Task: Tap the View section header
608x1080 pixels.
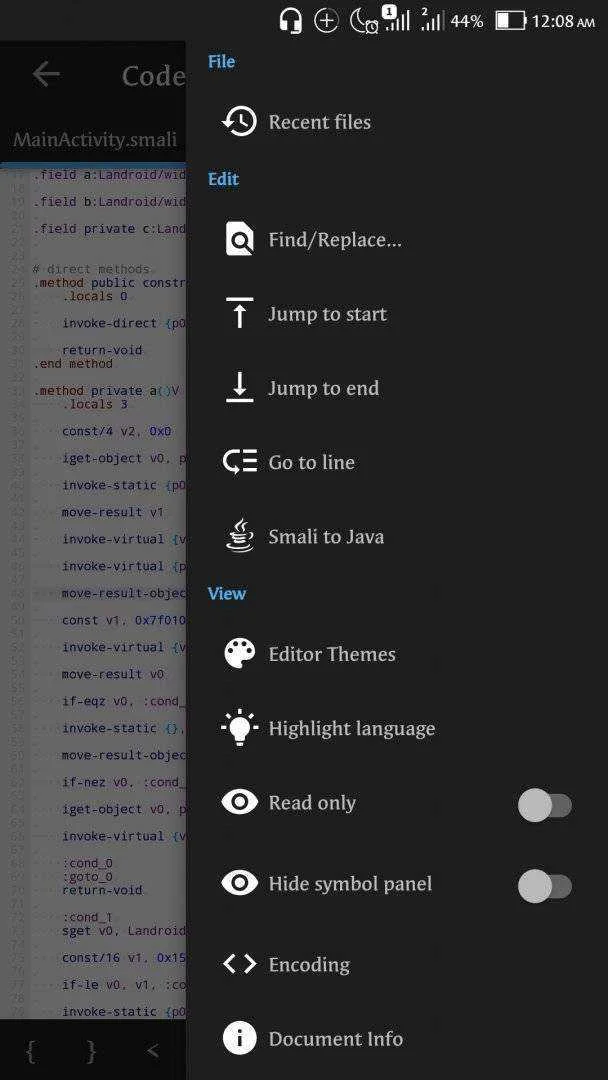Action: [x=227, y=593]
